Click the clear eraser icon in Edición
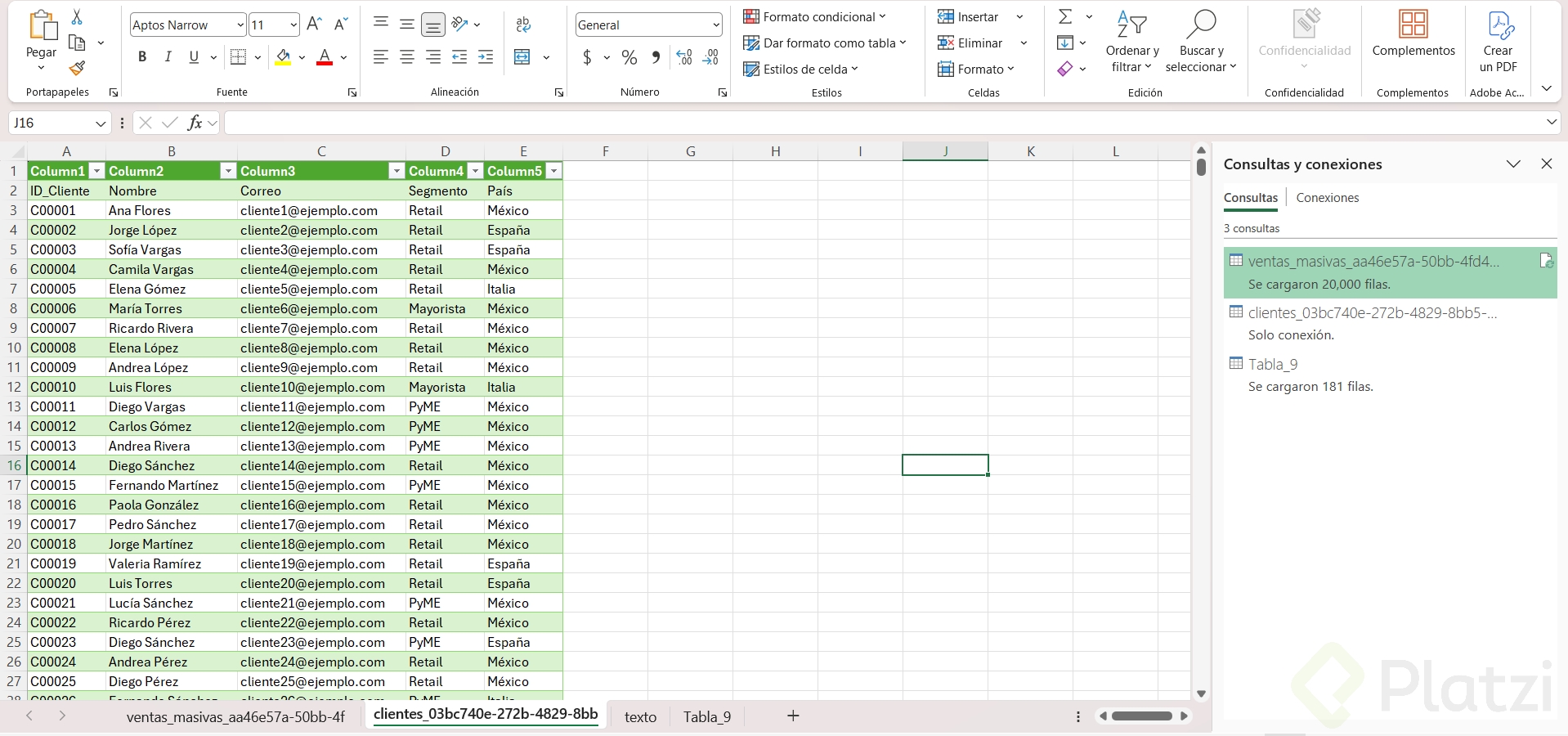Viewport: 1568px width, 736px height. click(x=1065, y=69)
